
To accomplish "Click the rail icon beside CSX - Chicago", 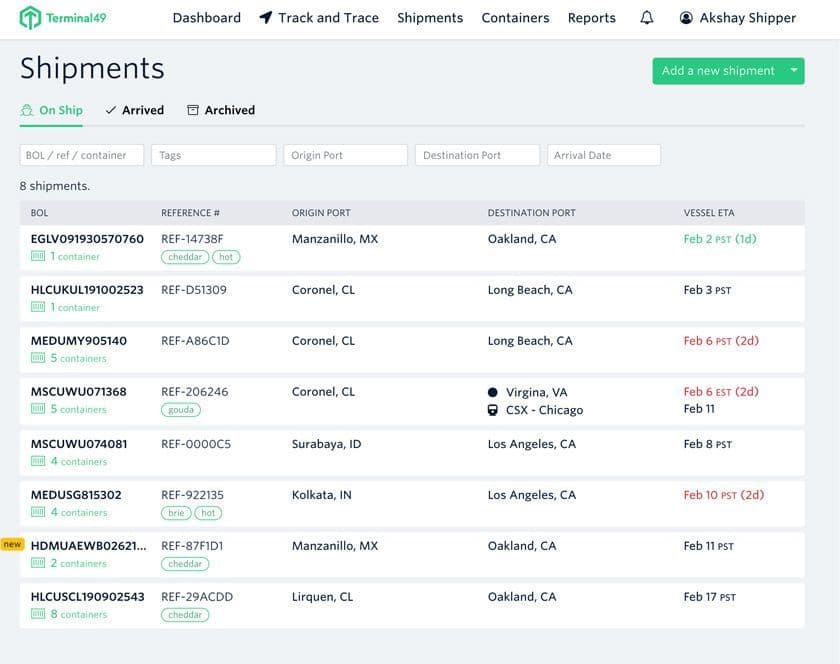I will 493,410.
